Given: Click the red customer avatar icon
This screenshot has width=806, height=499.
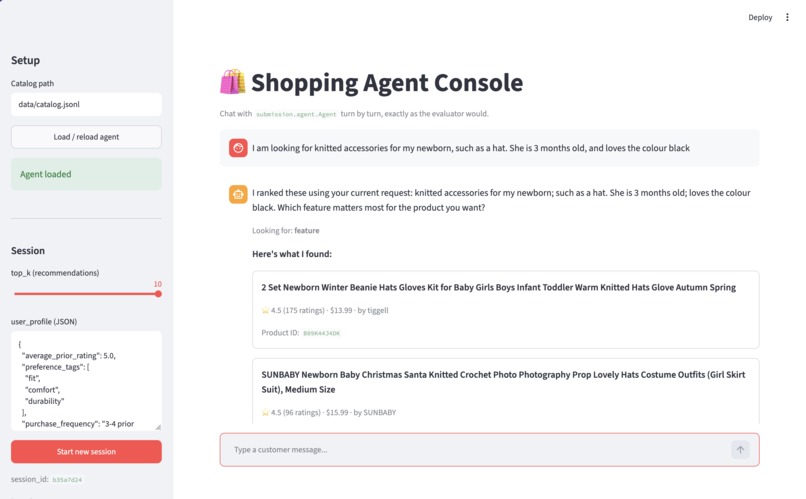Looking at the screenshot, I should [x=238, y=148].
